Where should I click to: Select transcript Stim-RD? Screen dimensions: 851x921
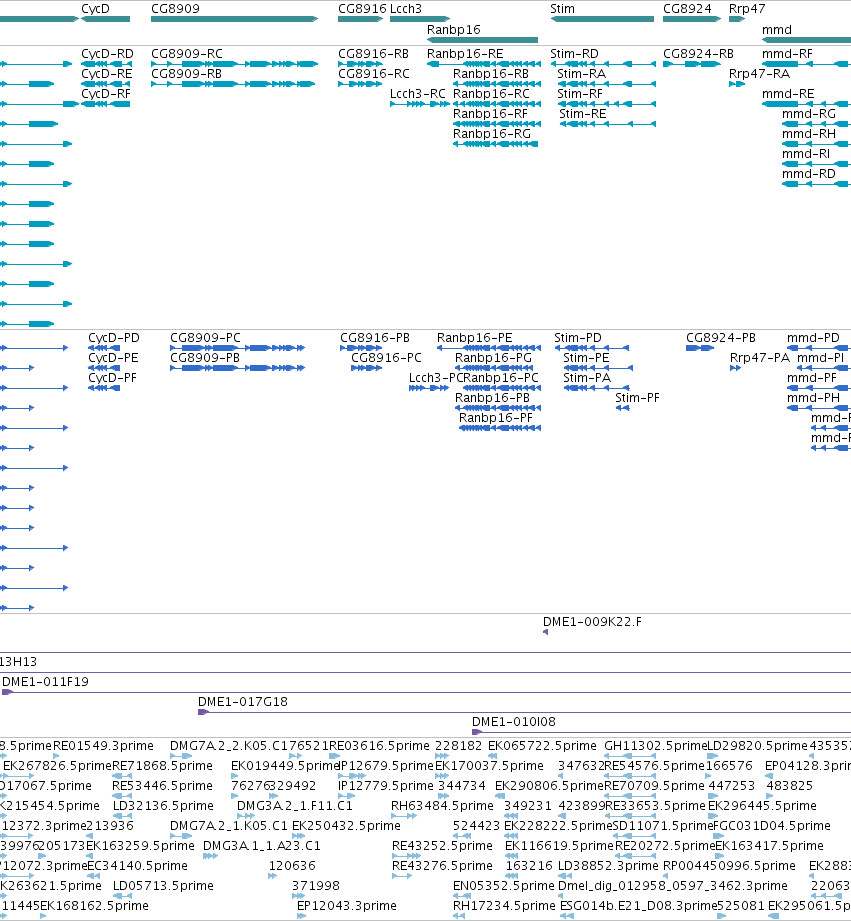coord(603,64)
